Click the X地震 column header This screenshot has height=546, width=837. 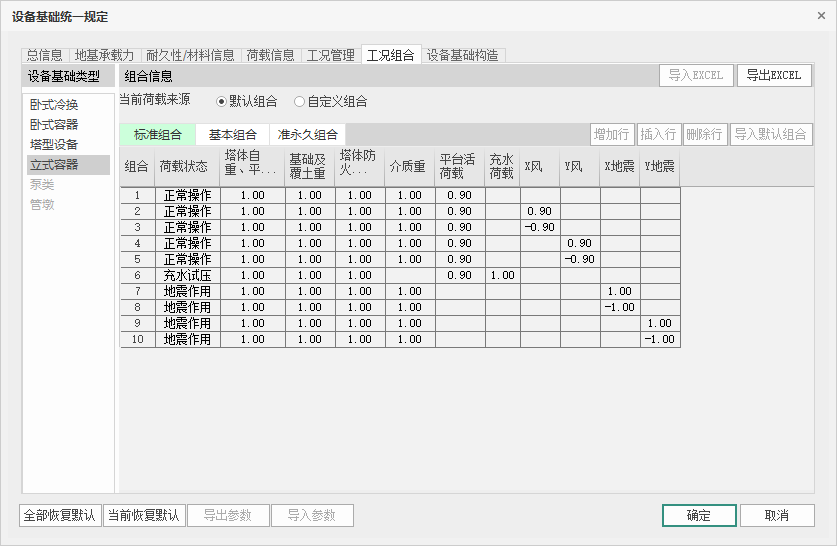pyautogui.click(x=620, y=167)
